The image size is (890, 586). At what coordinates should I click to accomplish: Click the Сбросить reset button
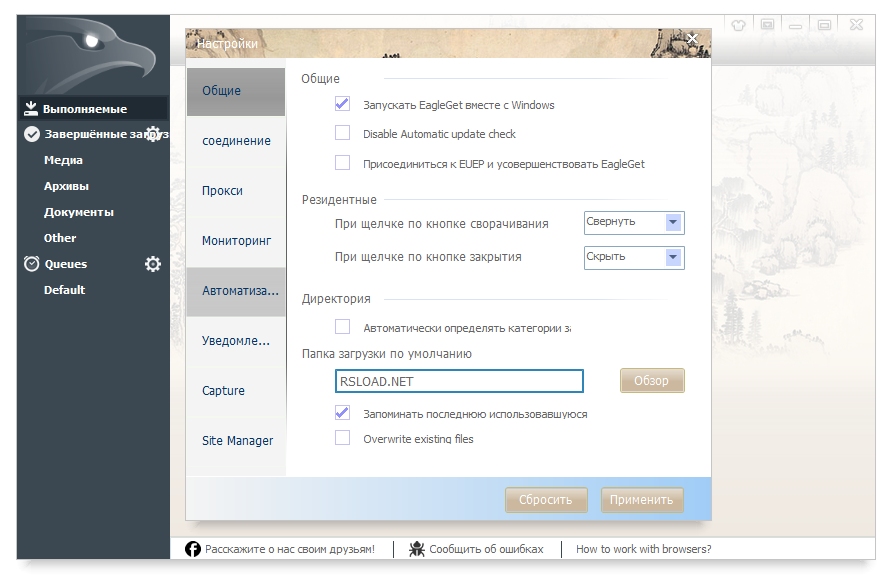pos(545,500)
